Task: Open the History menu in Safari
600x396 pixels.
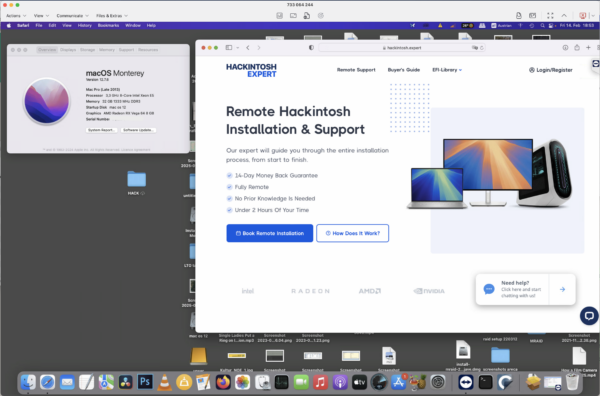Action: [85, 26]
